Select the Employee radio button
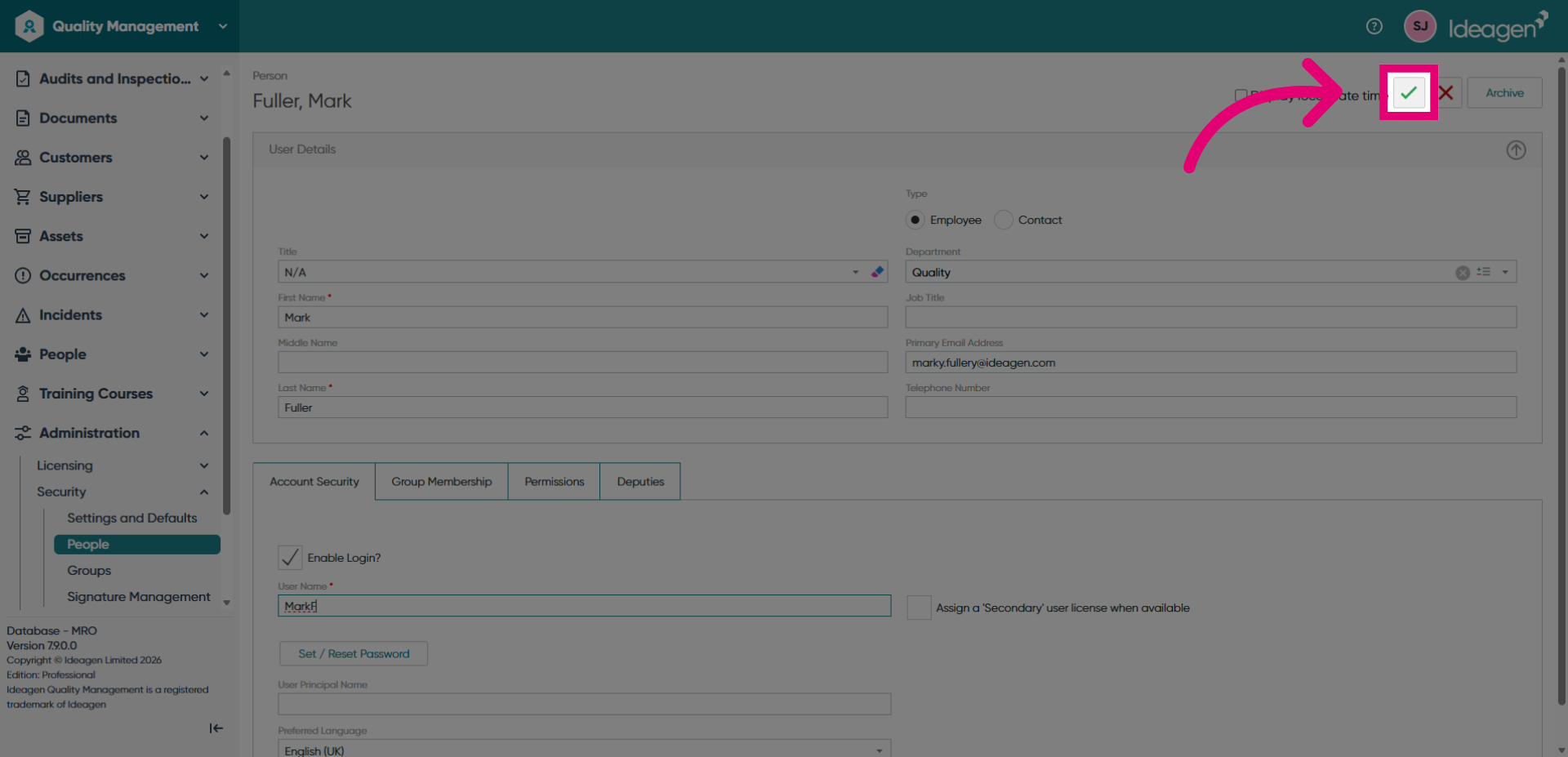Screen dimensions: 1568x757 [915, 220]
